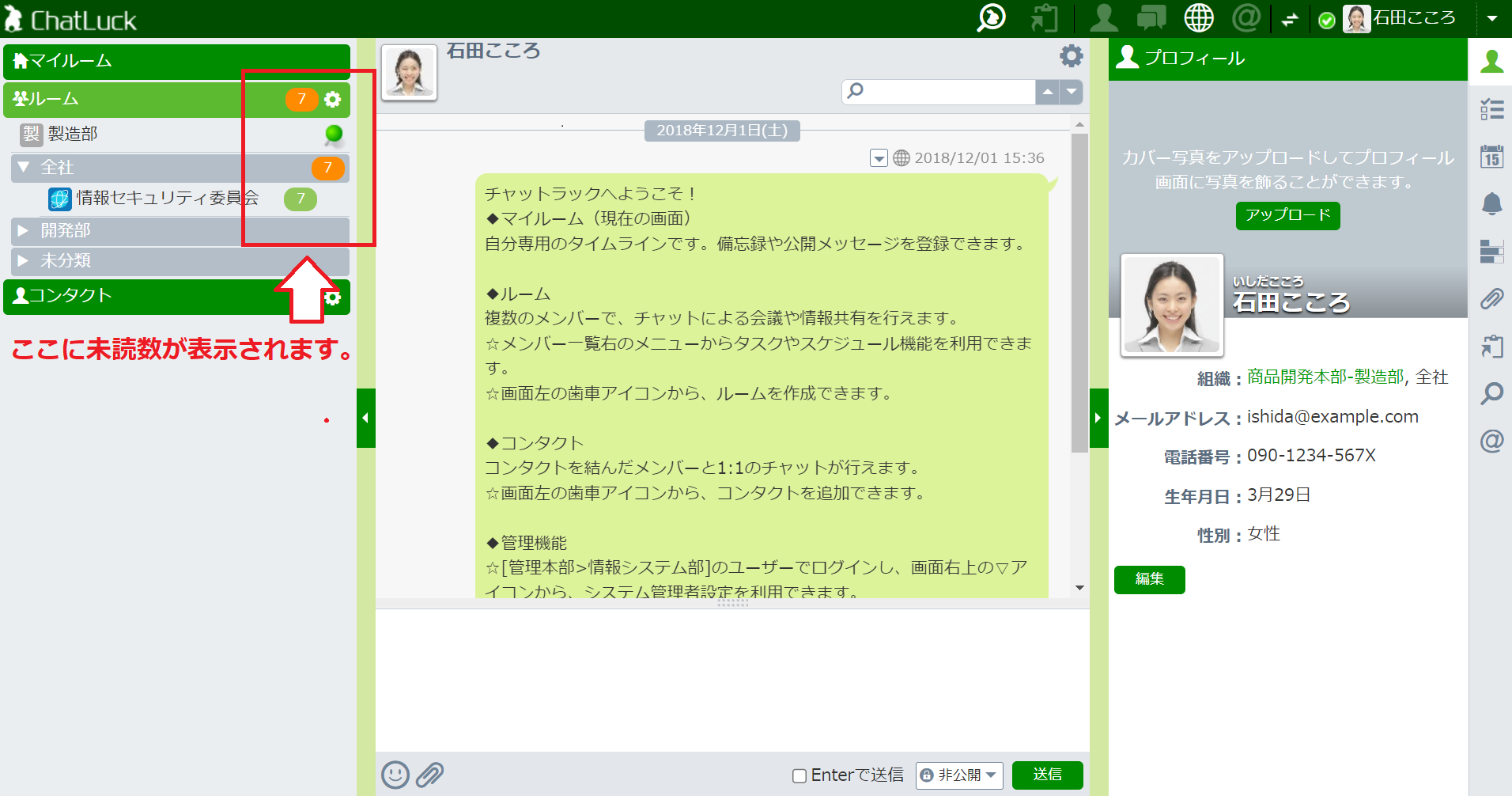Open the rabbit search icon in top bar
1512x796 pixels.
pyautogui.click(x=991, y=17)
